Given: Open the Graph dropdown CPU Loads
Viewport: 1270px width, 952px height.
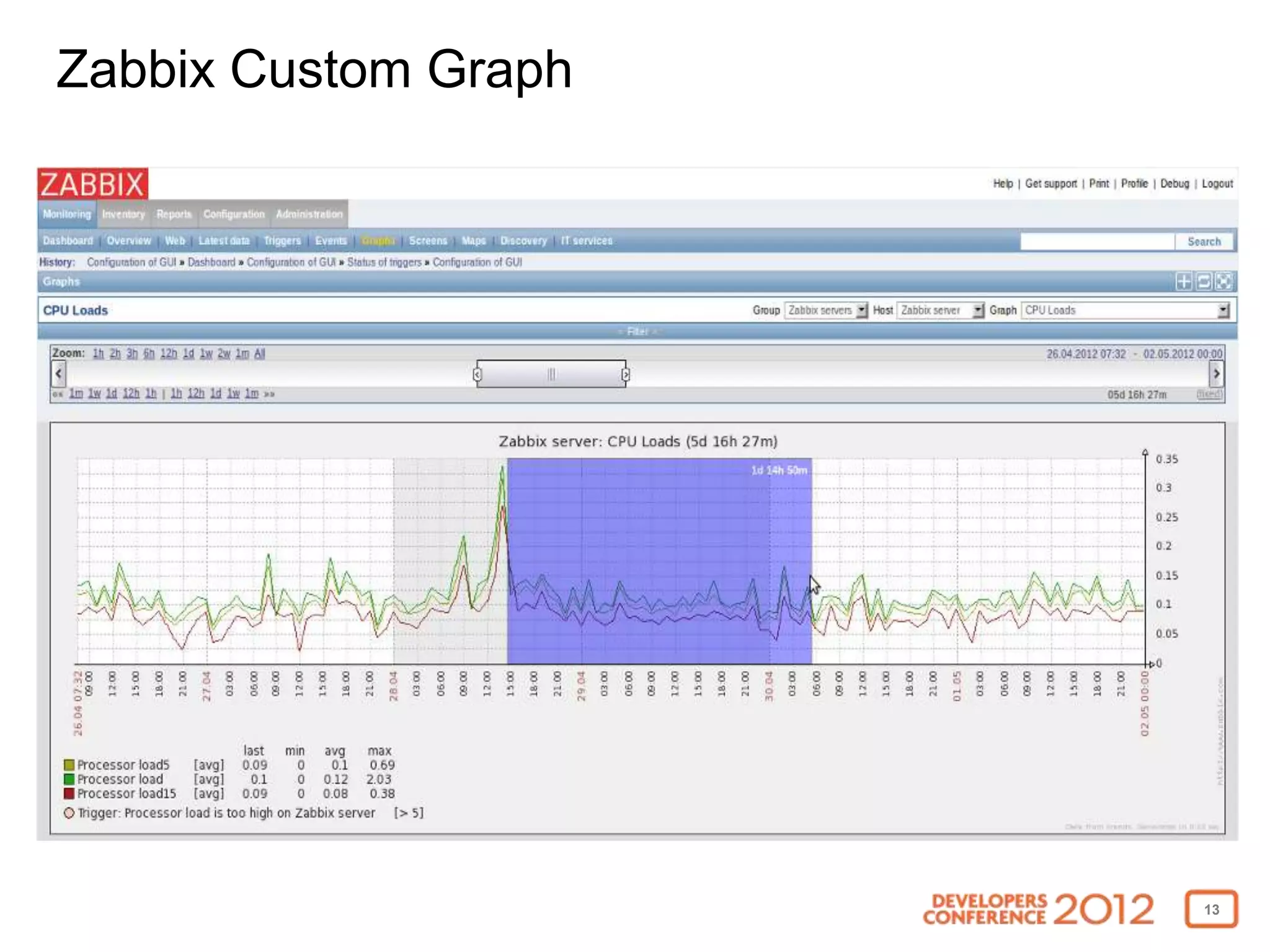Looking at the screenshot, I should [1126, 311].
